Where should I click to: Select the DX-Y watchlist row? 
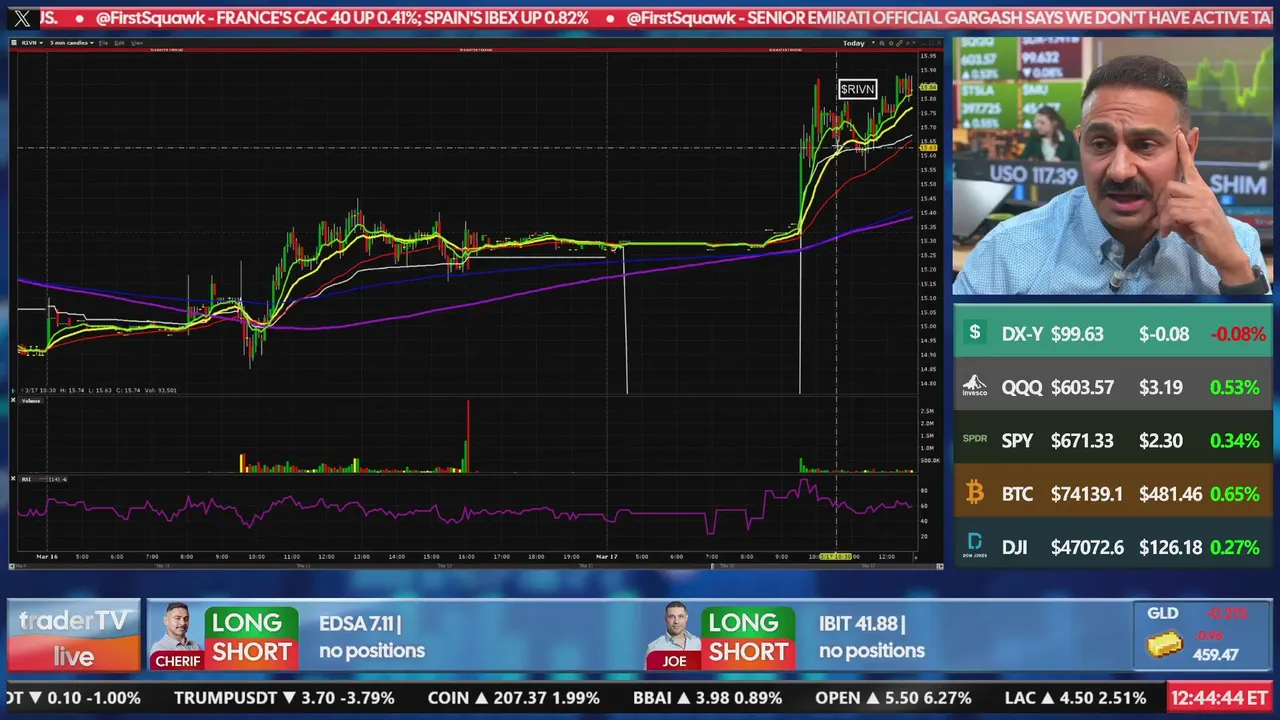1113,333
